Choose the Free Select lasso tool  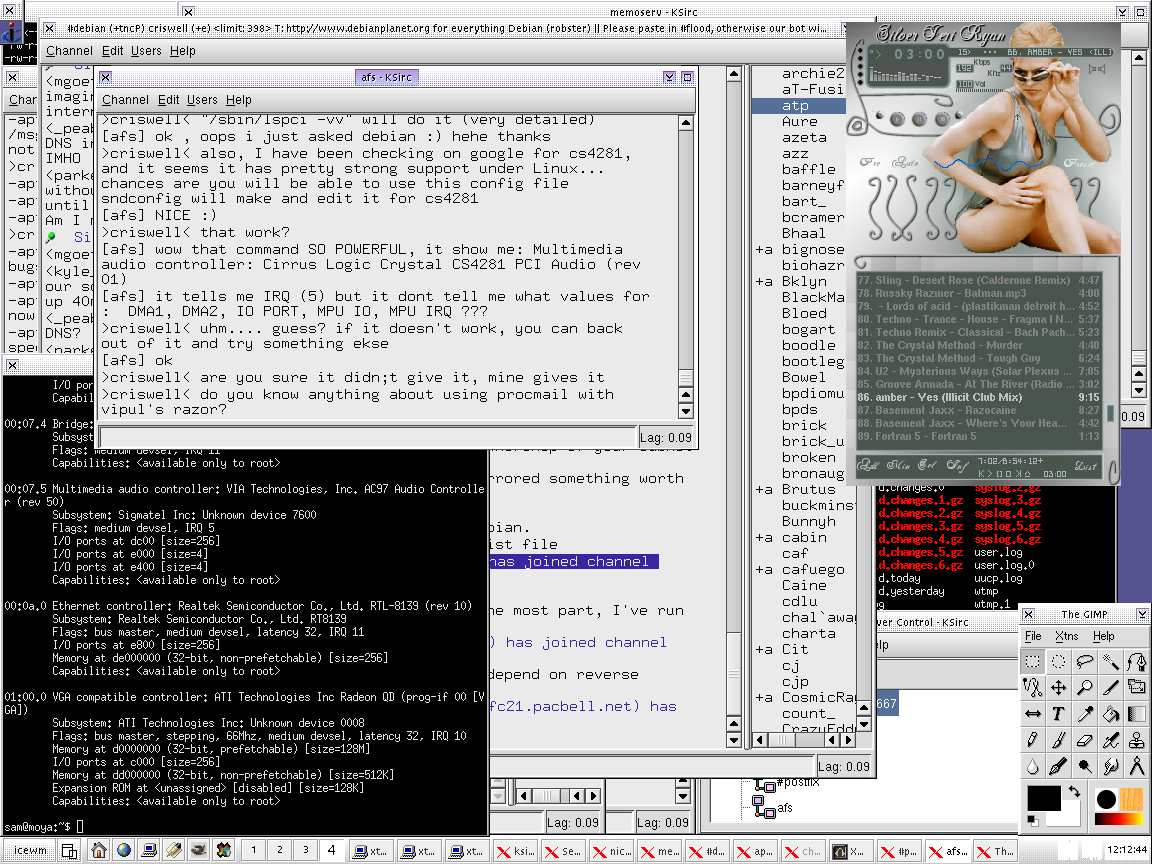(x=1084, y=661)
